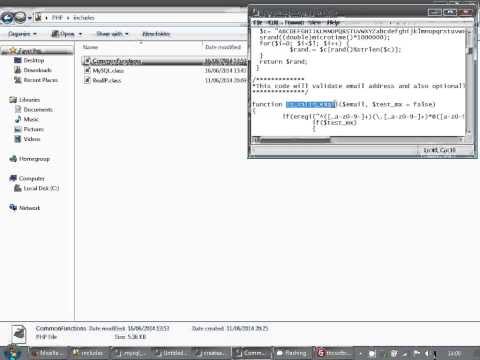Click the CommonFunctions file icon
The image size is (480, 360).
click(87, 61)
